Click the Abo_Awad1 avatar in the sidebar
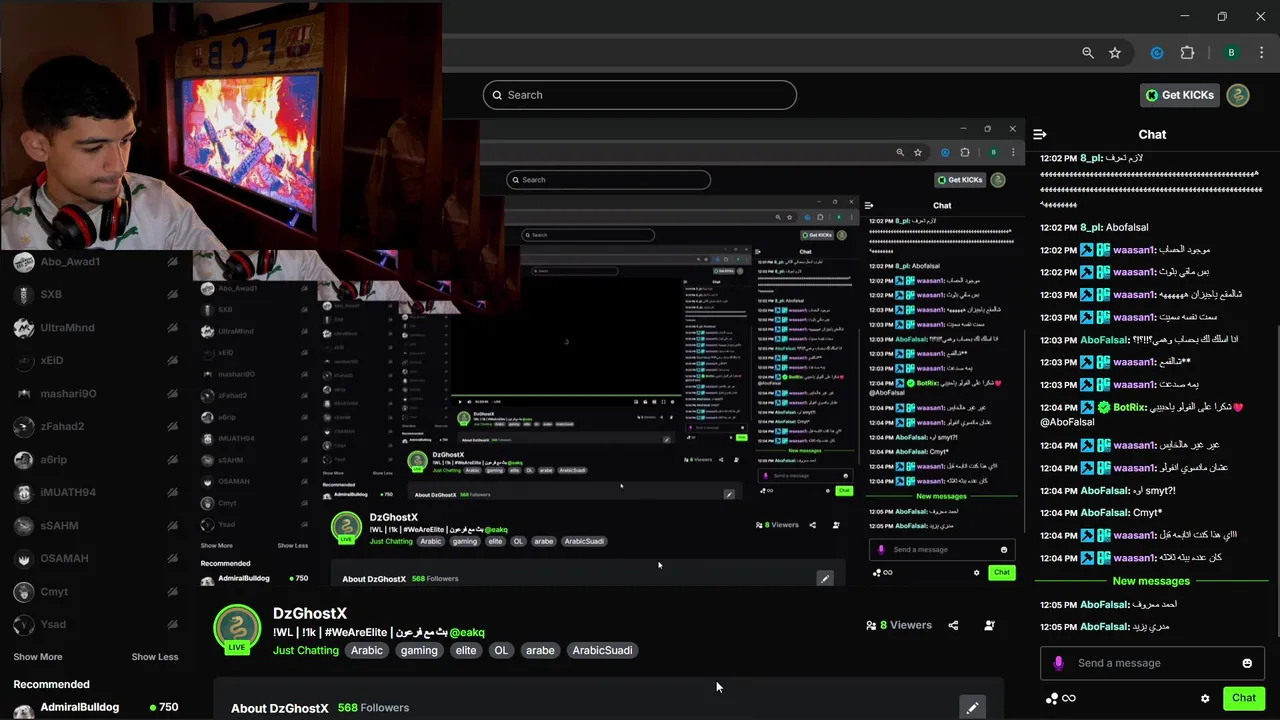This screenshot has height=720, width=1280. pos(24,263)
